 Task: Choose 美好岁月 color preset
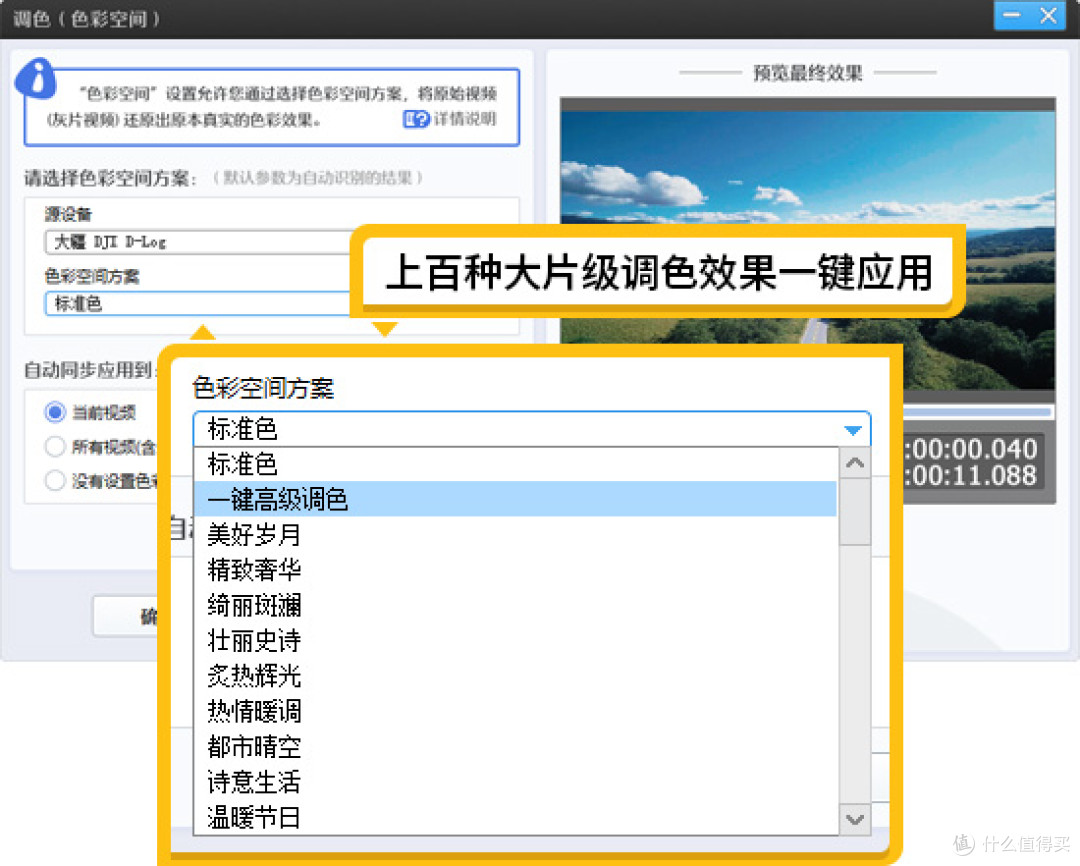(x=516, y=535)
